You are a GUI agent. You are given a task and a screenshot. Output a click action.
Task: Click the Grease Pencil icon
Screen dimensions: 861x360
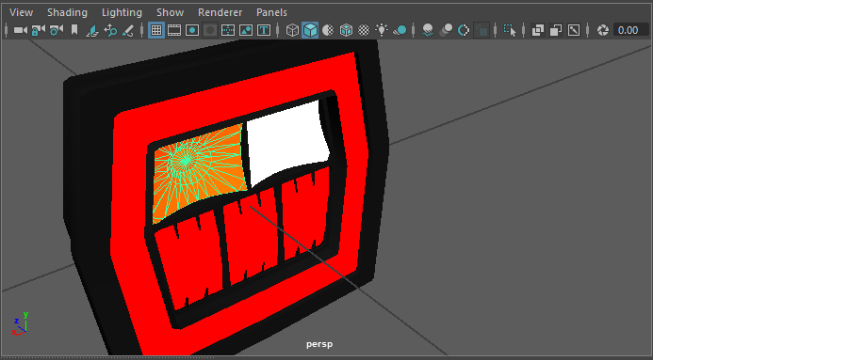[x=128, y=30]
